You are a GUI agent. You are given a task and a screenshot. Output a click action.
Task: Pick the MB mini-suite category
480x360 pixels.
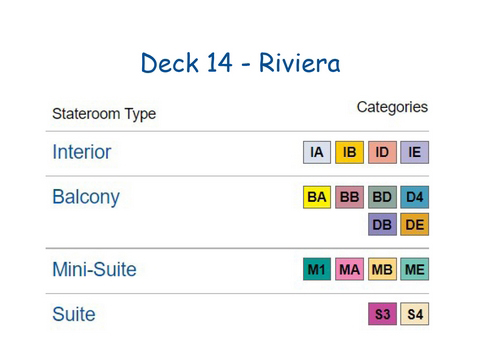[x=382, y=269]
